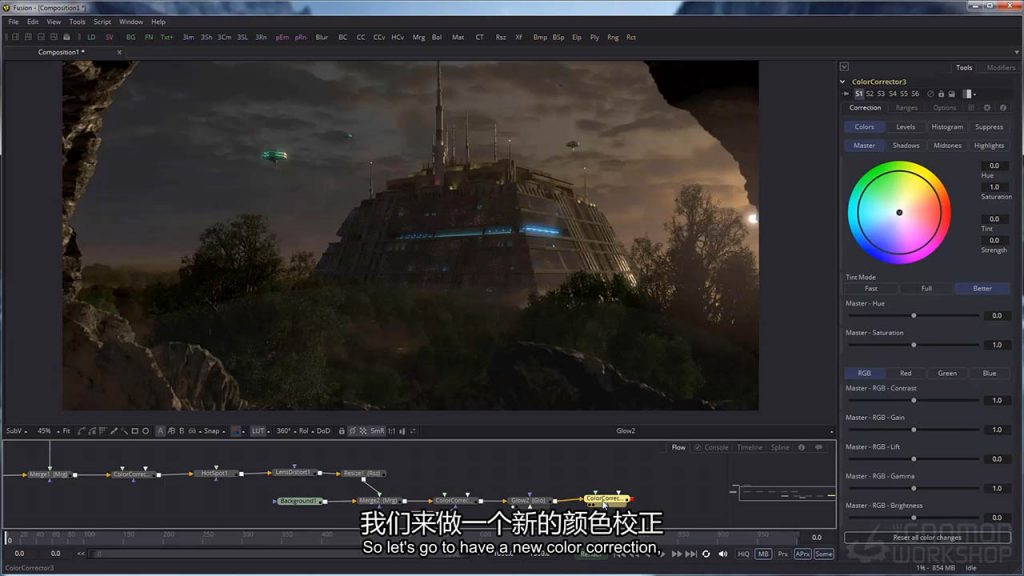Click the gear settings icon in tool tabs
Viewport: 1024px width, 576px height.
(987, 108)
